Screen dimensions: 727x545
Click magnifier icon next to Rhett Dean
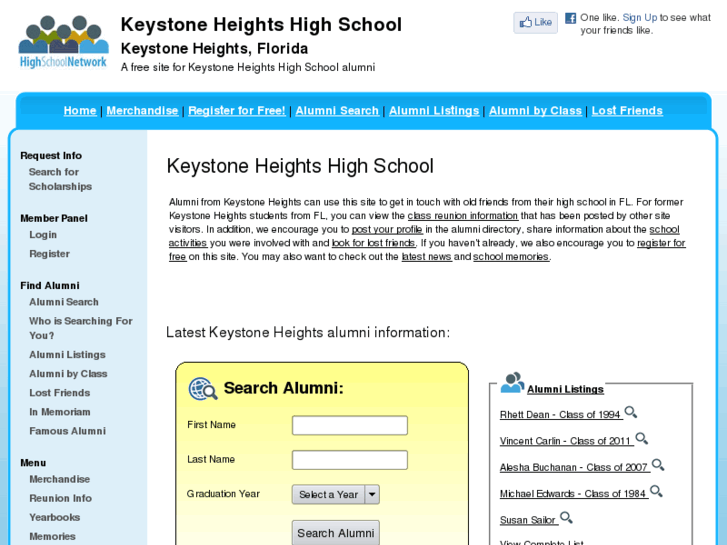(631, 412)
